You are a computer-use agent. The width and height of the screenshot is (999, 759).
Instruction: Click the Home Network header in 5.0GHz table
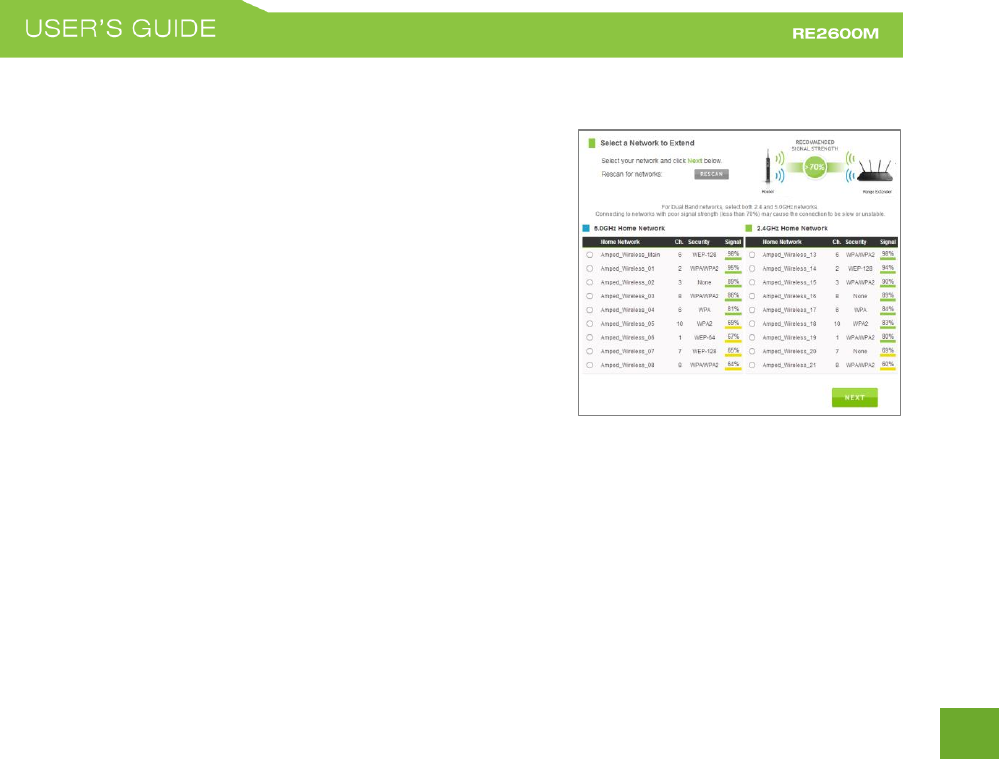point(620,242)
